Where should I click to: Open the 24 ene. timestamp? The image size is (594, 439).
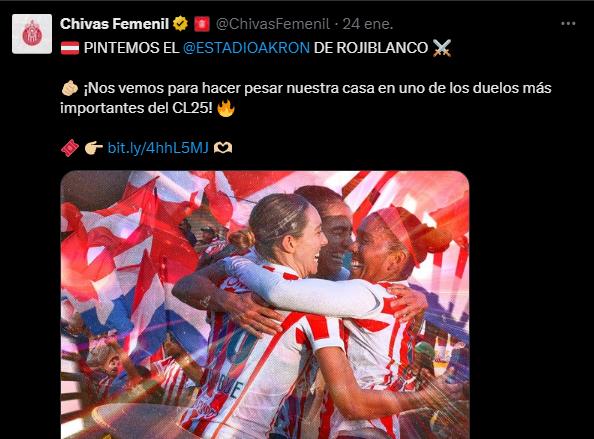pos(368,24)
